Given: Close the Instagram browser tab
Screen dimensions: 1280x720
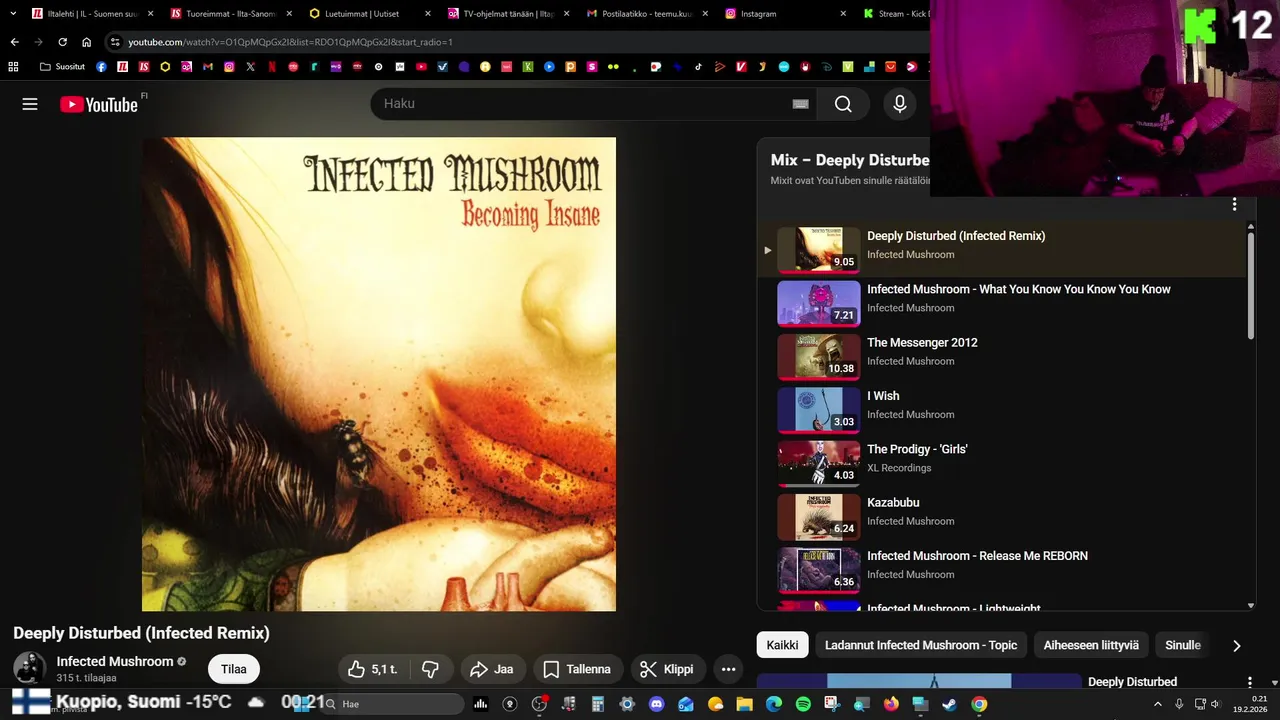Looking at the screenshot, I should point(842,14).
